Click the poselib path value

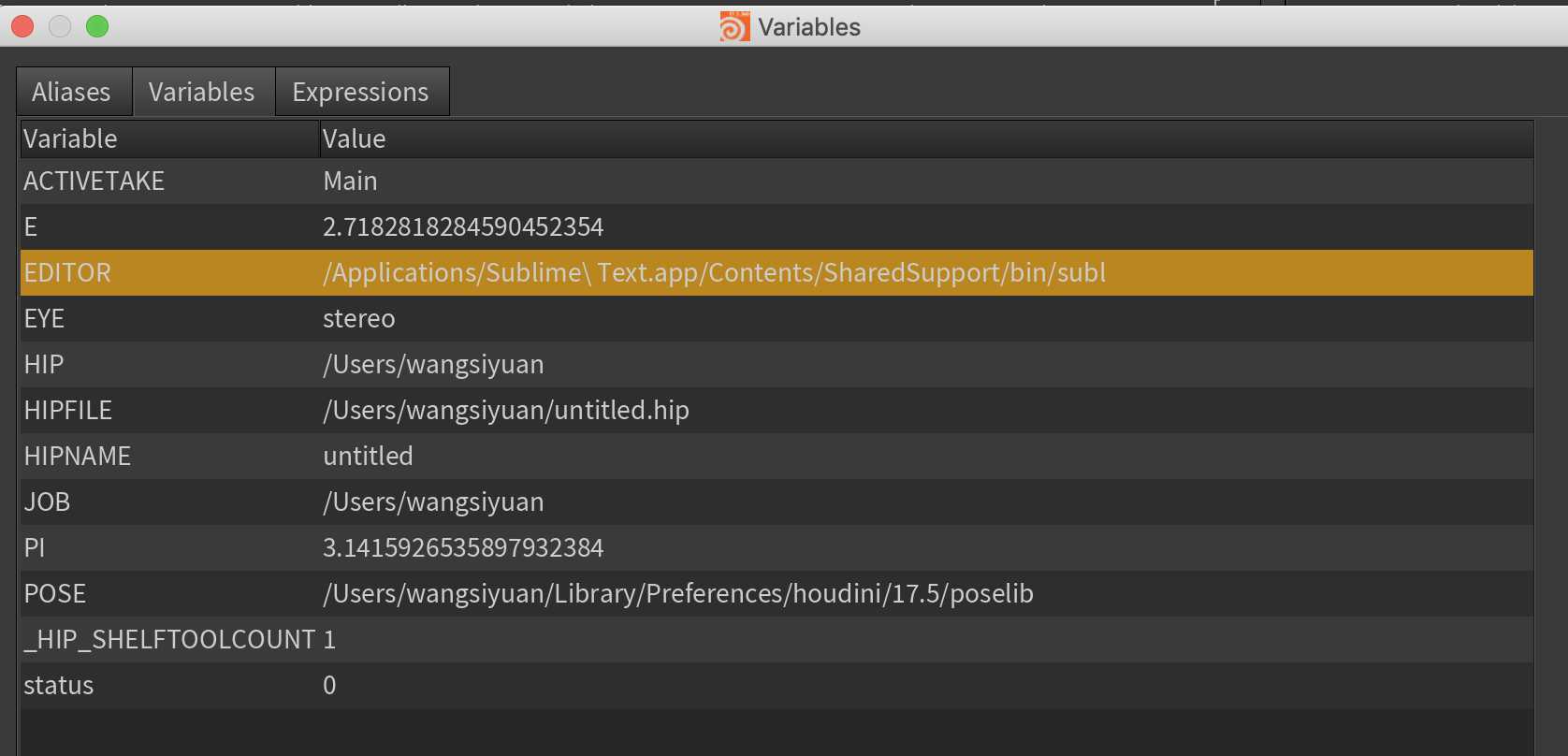678,593
